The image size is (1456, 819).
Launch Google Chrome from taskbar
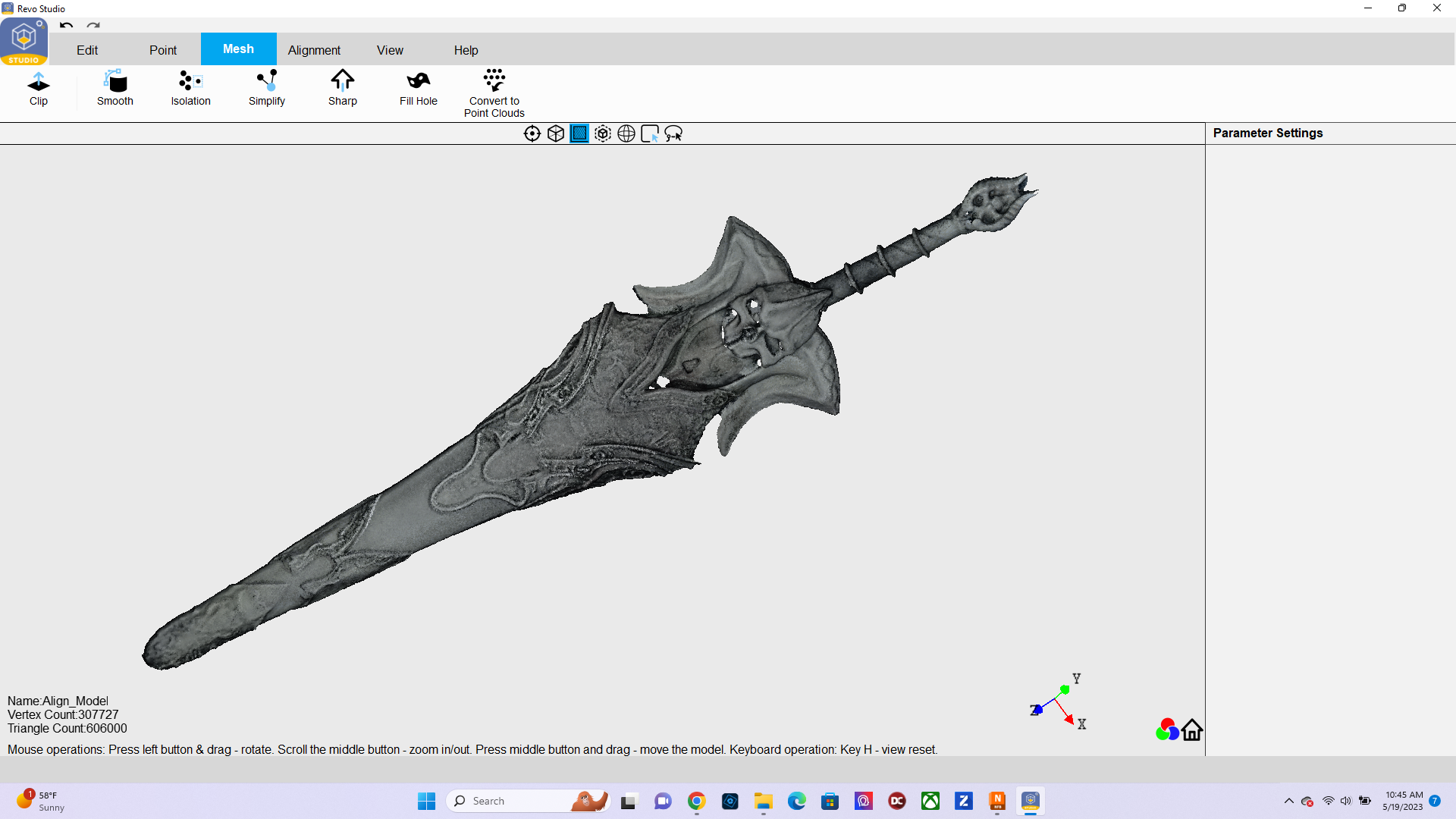tap(697, 801)
